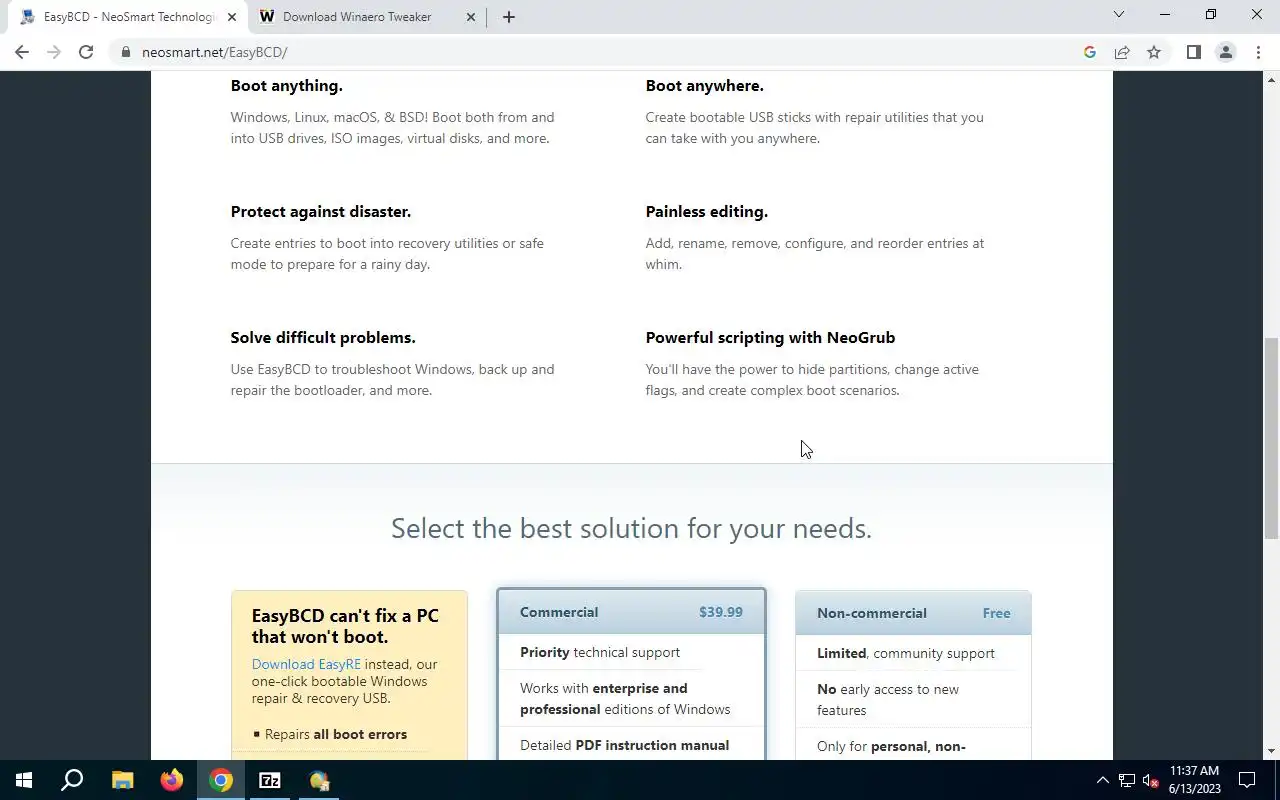The width and height of the screenshot is (1280, 800).
Task: Share this page via share icon
Action: 1122,52
